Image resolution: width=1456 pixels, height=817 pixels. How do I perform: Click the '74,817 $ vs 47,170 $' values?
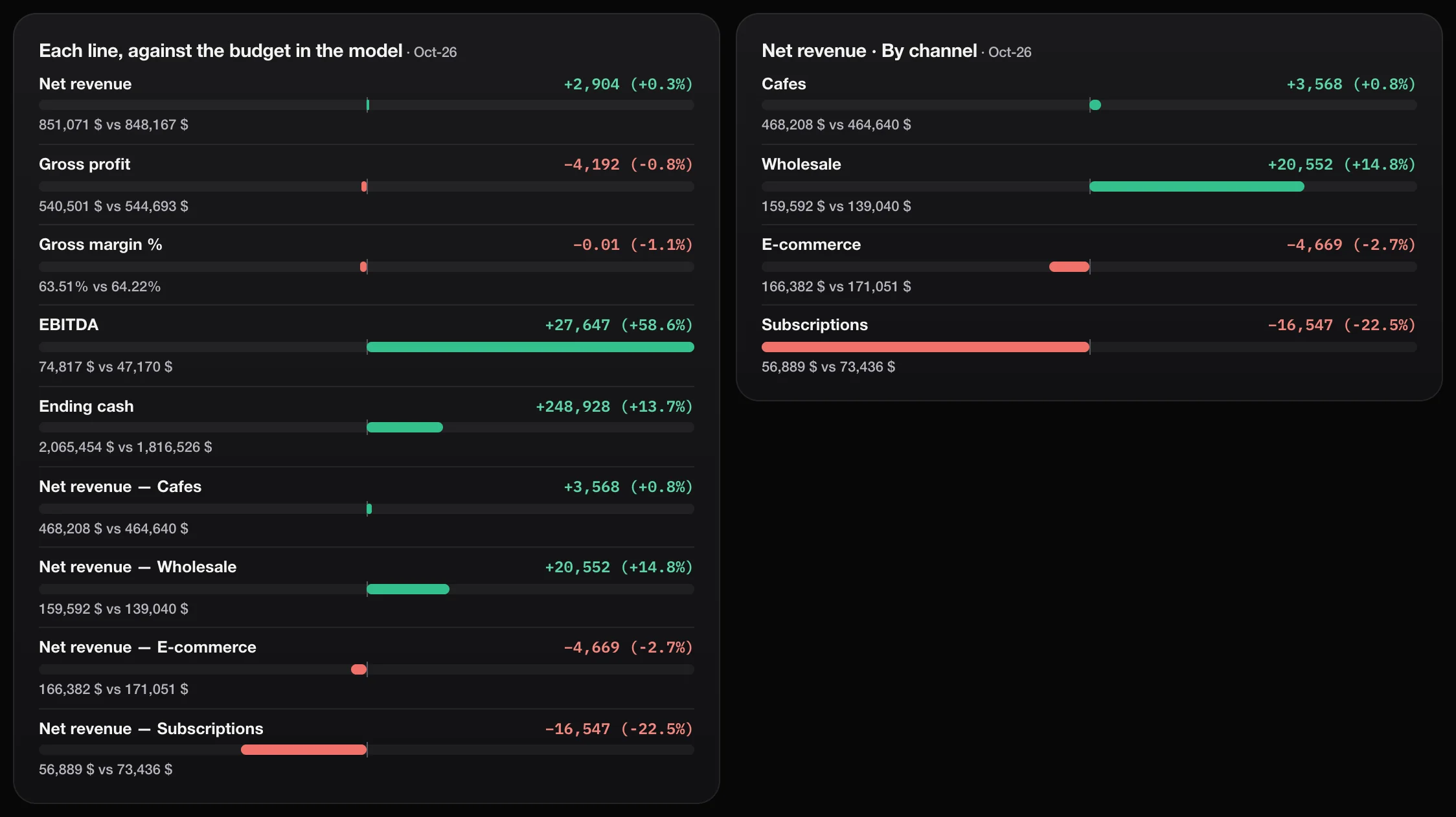point(106,366)
